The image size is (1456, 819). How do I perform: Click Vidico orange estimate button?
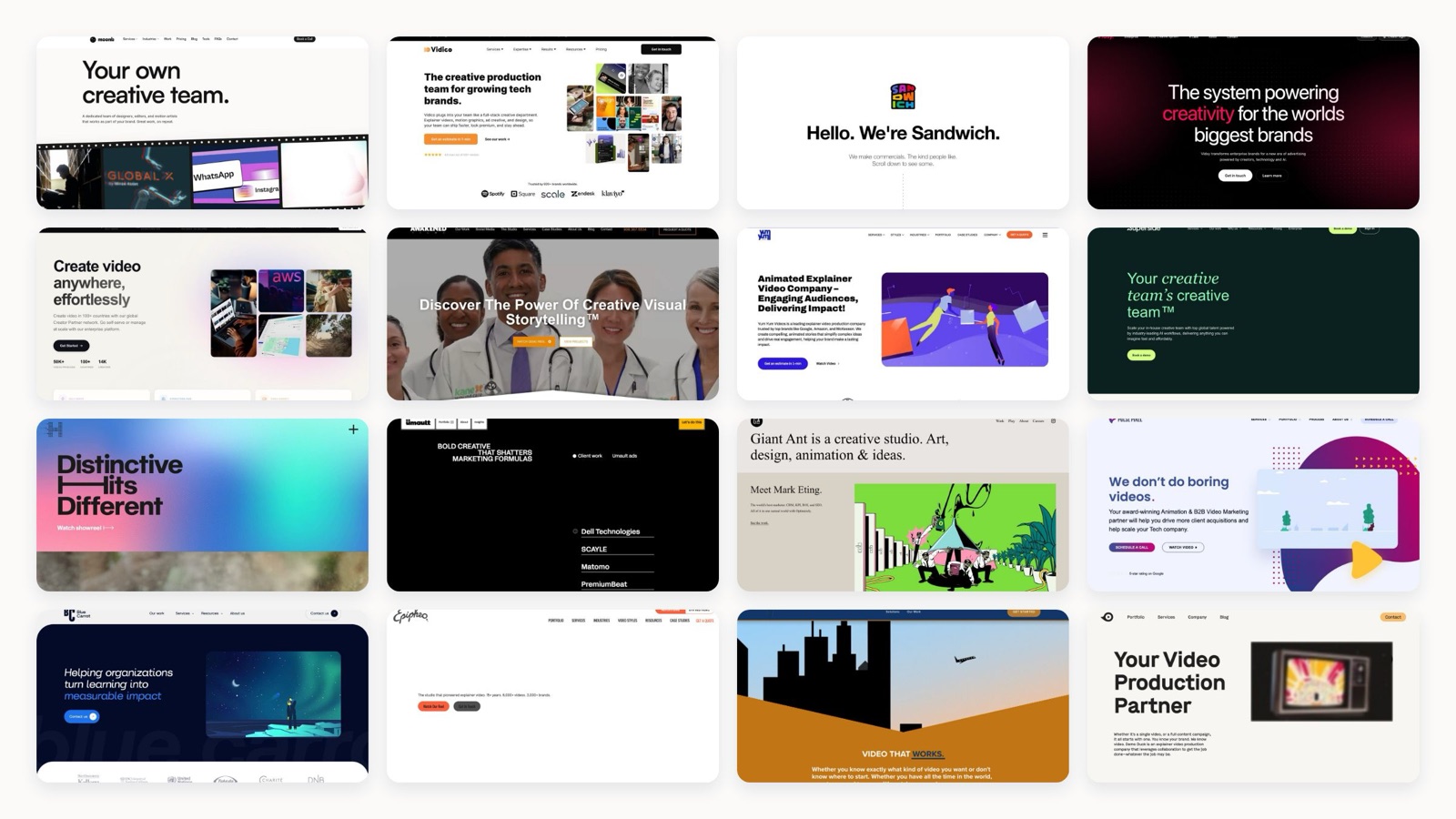point(450,139)
